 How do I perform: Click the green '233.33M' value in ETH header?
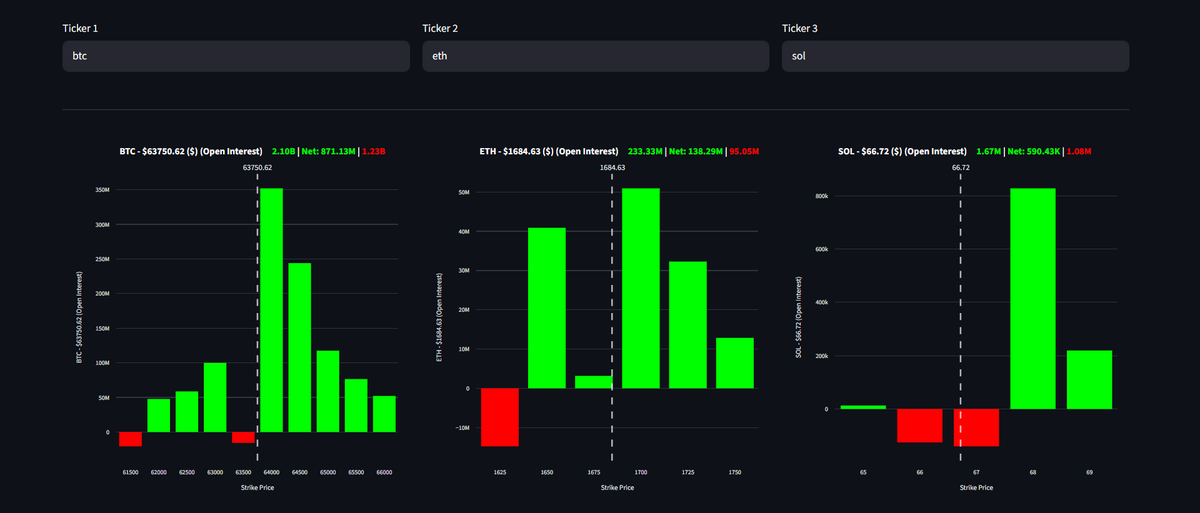645,151
